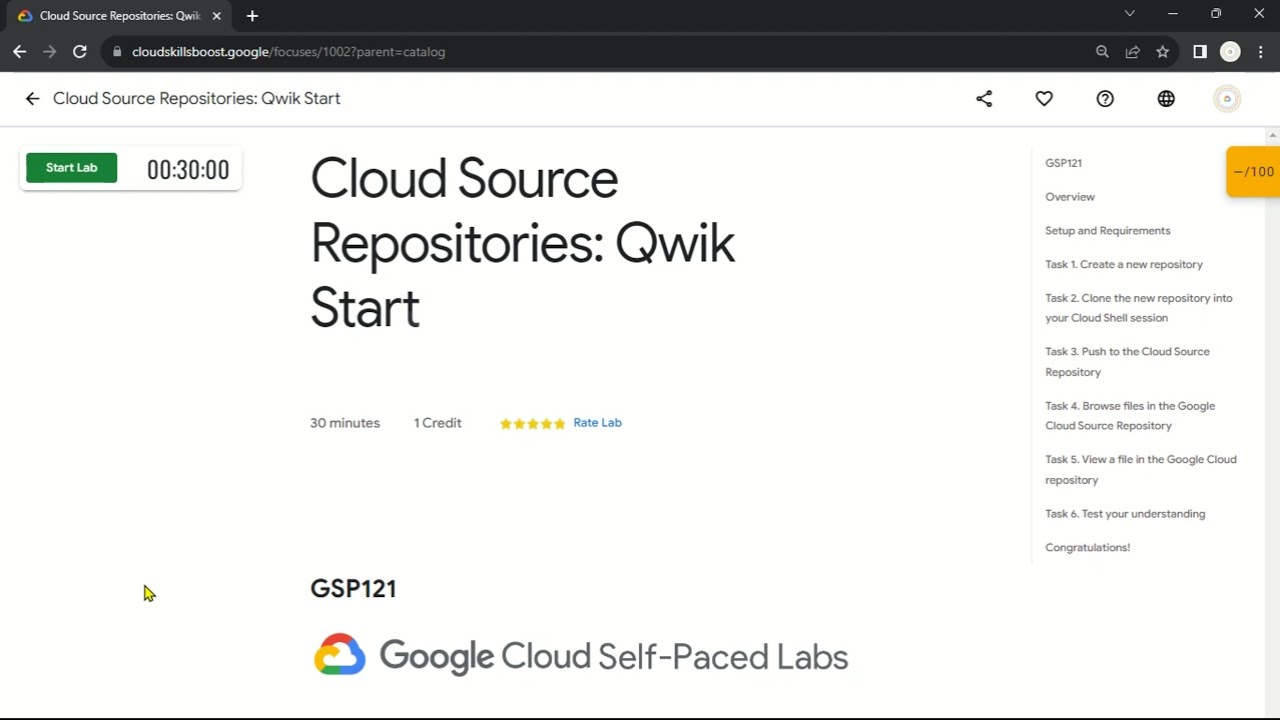Open a new browser tab
Viewport: 1280px width, 720px height.
click(252, 16)
